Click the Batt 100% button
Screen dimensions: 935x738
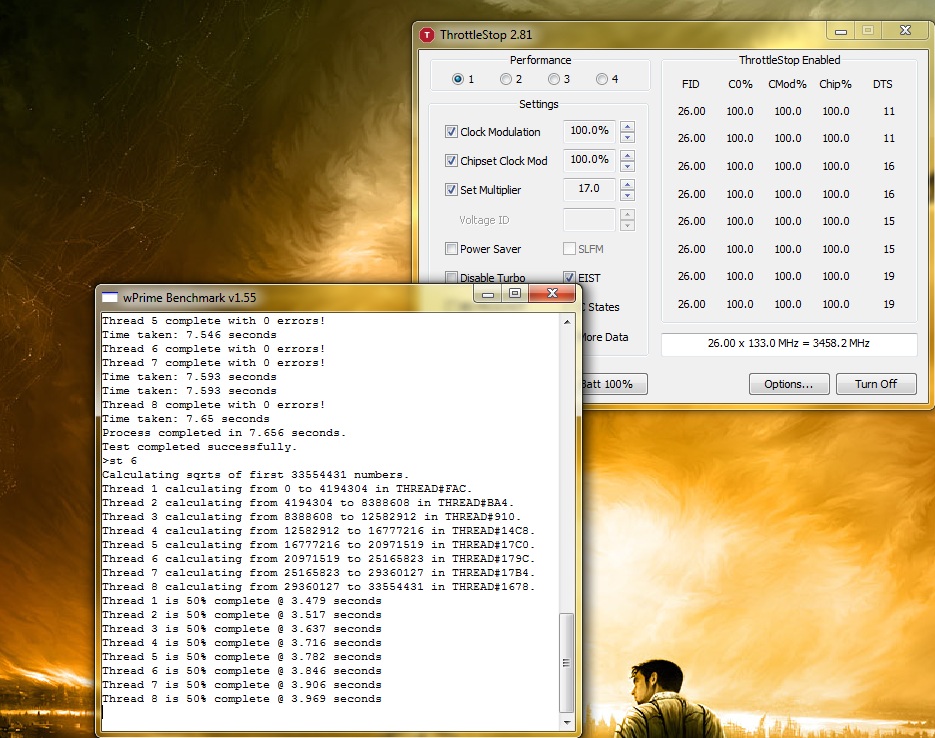coord(614,384)
